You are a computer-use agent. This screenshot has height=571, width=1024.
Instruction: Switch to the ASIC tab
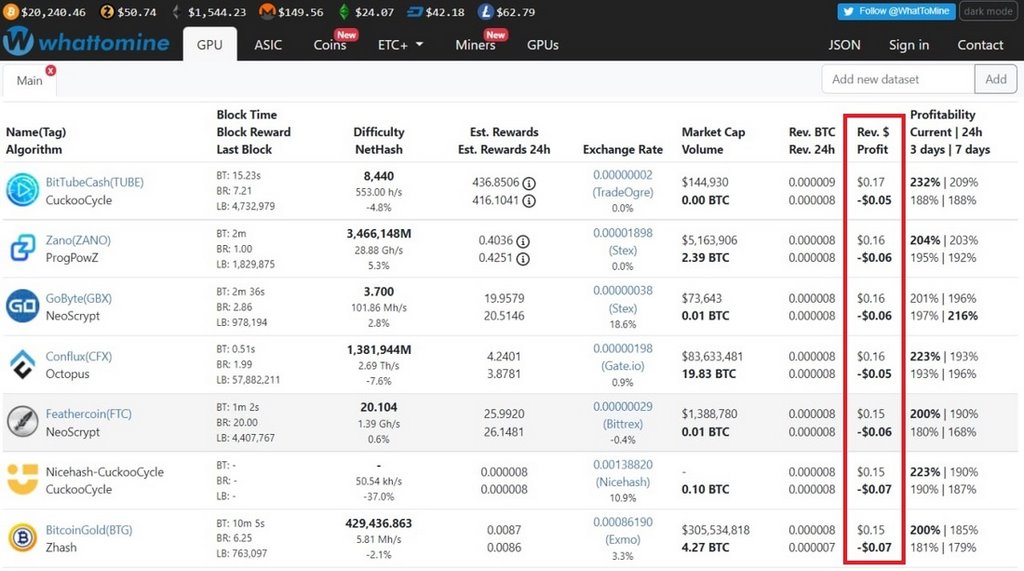pyautogui.click(x=268, y=45)
